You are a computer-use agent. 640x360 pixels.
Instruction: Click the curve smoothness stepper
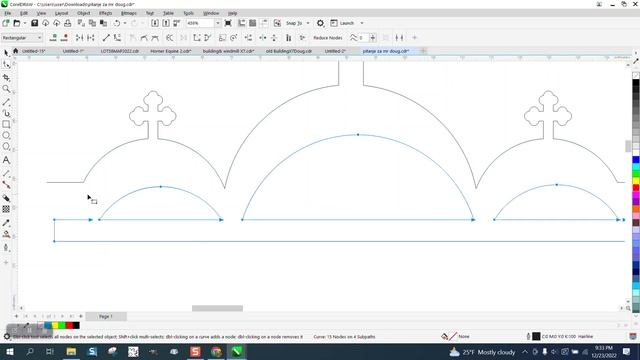[x=373, y=38]
